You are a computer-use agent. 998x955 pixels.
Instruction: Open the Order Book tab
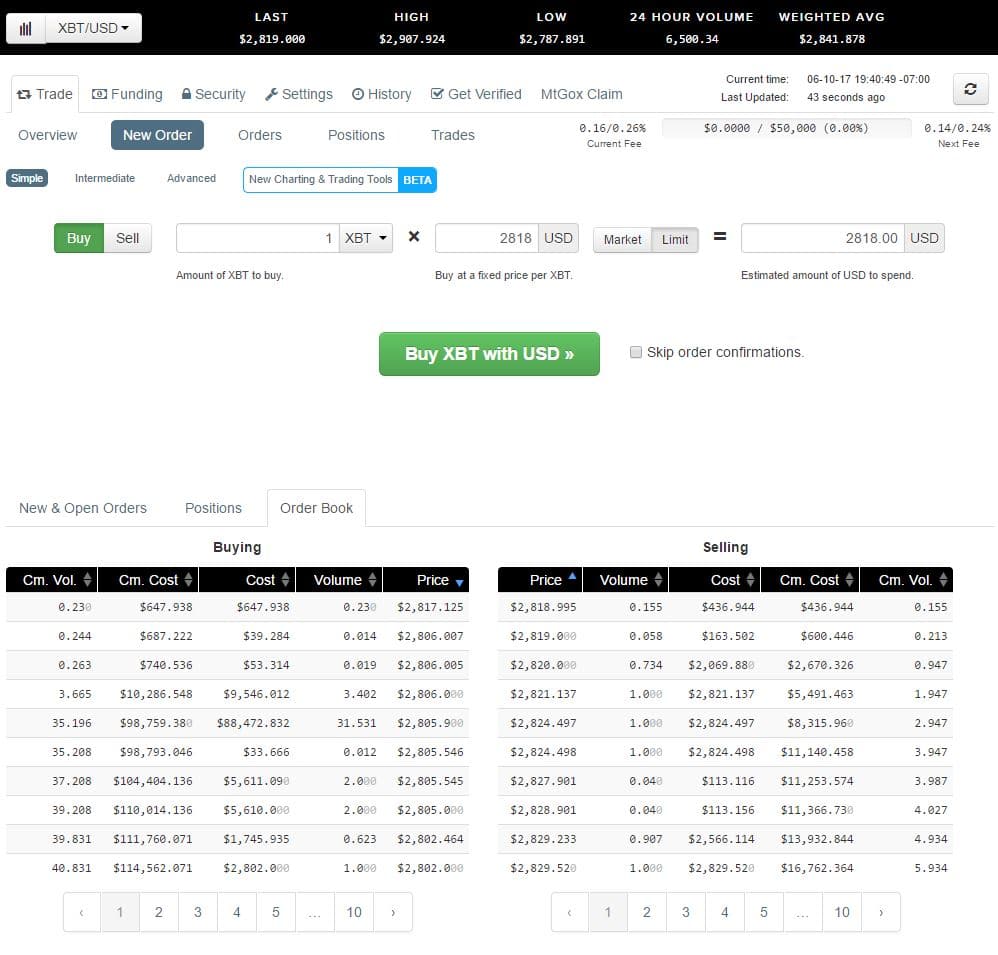pyautogui.click(x=316, y=508)
